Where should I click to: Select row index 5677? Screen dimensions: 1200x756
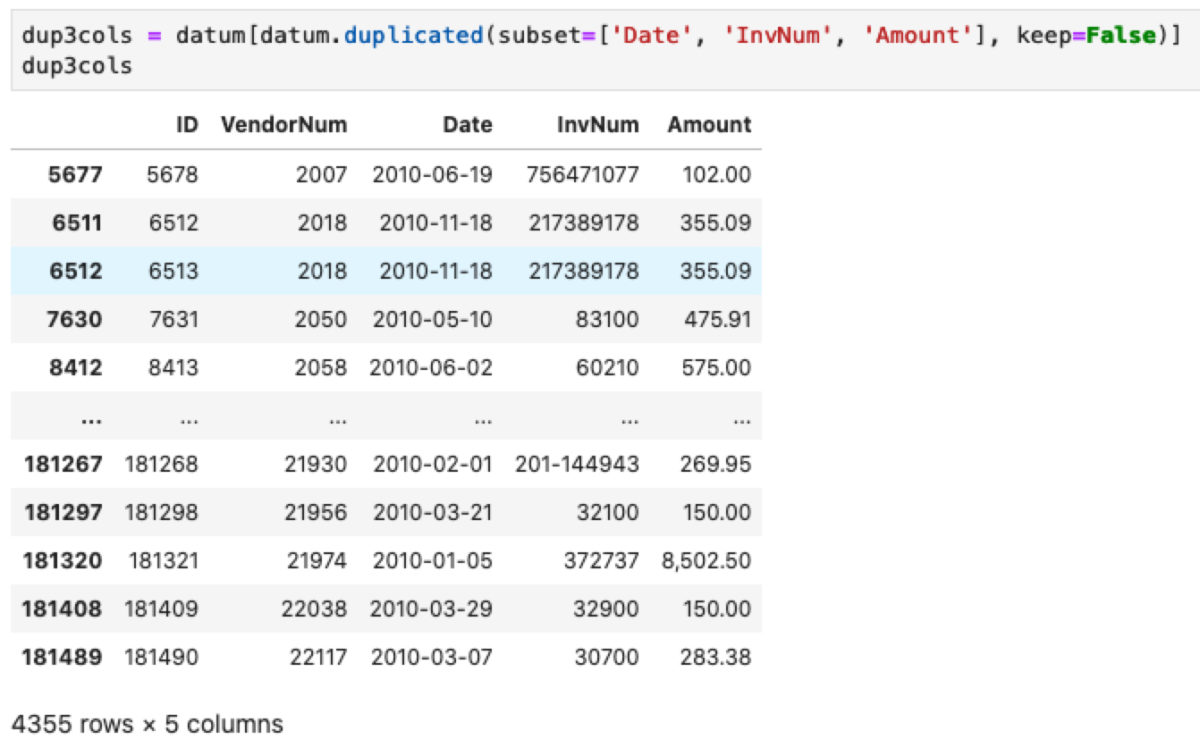tap(75, 175)
